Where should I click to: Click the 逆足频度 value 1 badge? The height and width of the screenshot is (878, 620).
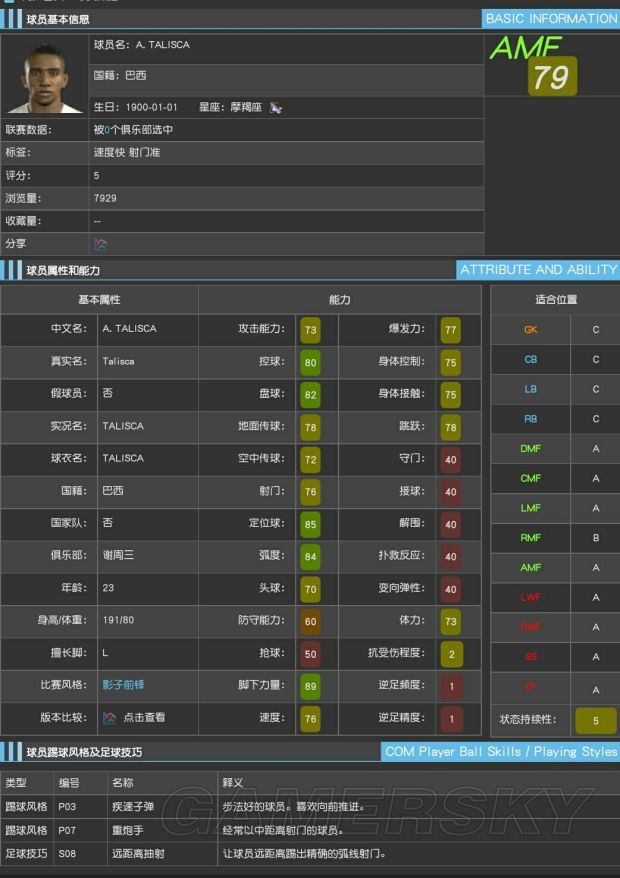coord(451,686)
